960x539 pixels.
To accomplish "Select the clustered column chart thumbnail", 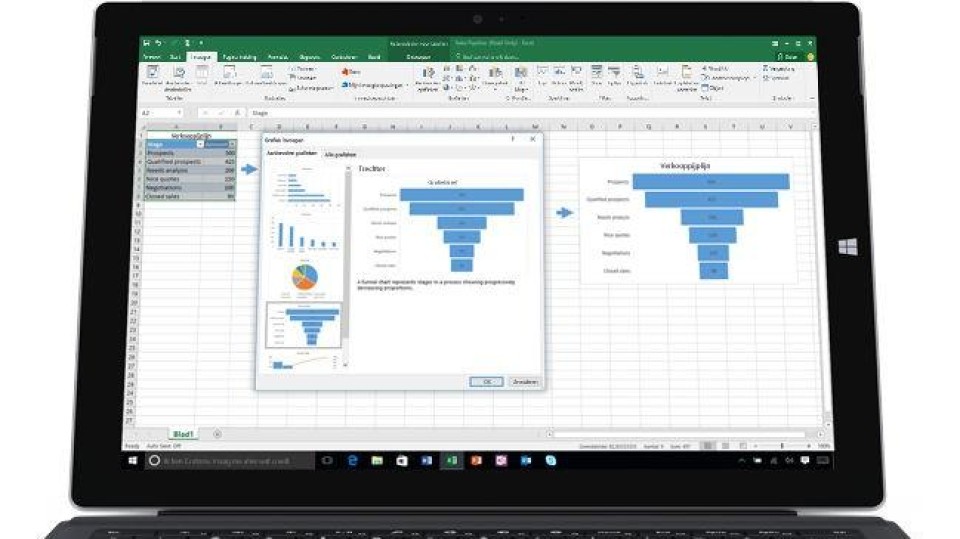I will pos(304,235).
